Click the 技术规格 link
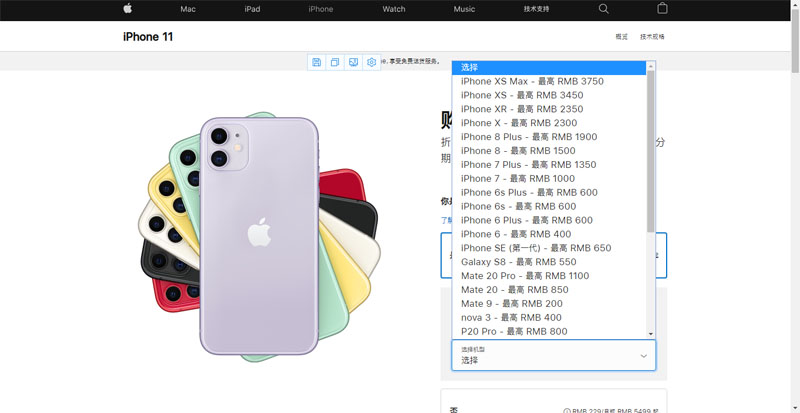Viewport: 800px width, 413px height. (653, 37)
